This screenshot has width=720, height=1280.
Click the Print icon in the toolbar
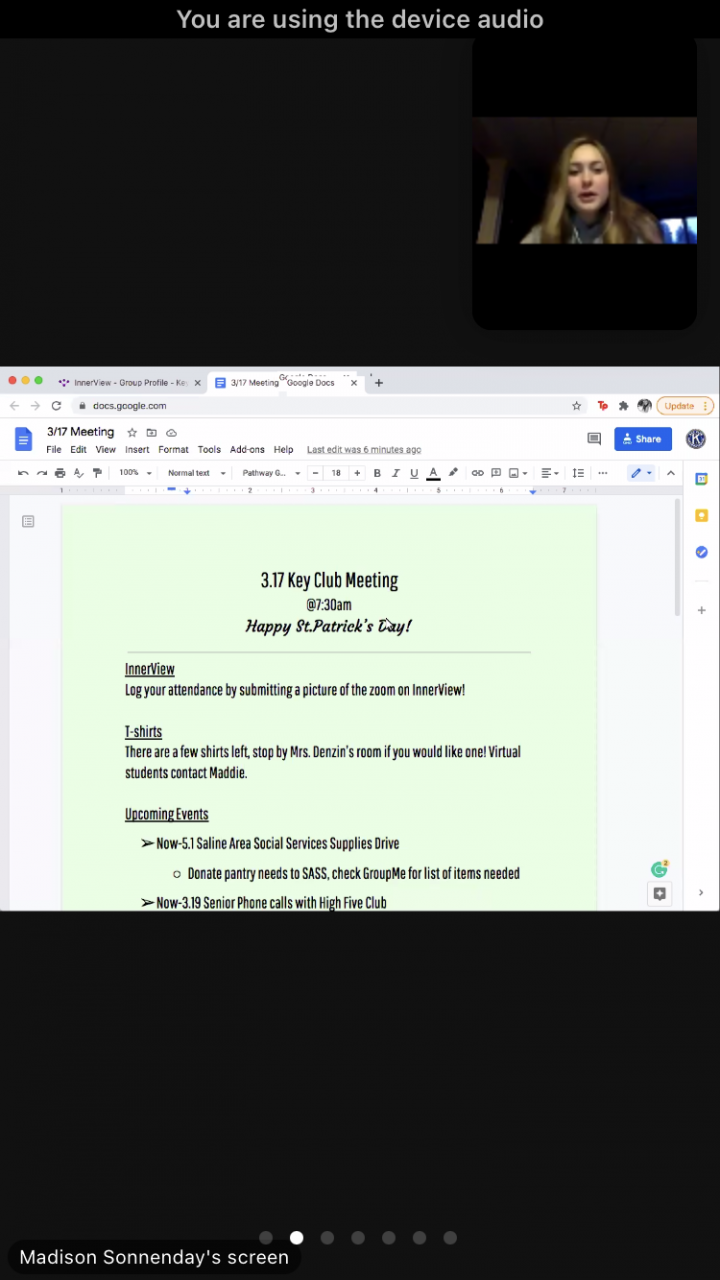(60, 473)
